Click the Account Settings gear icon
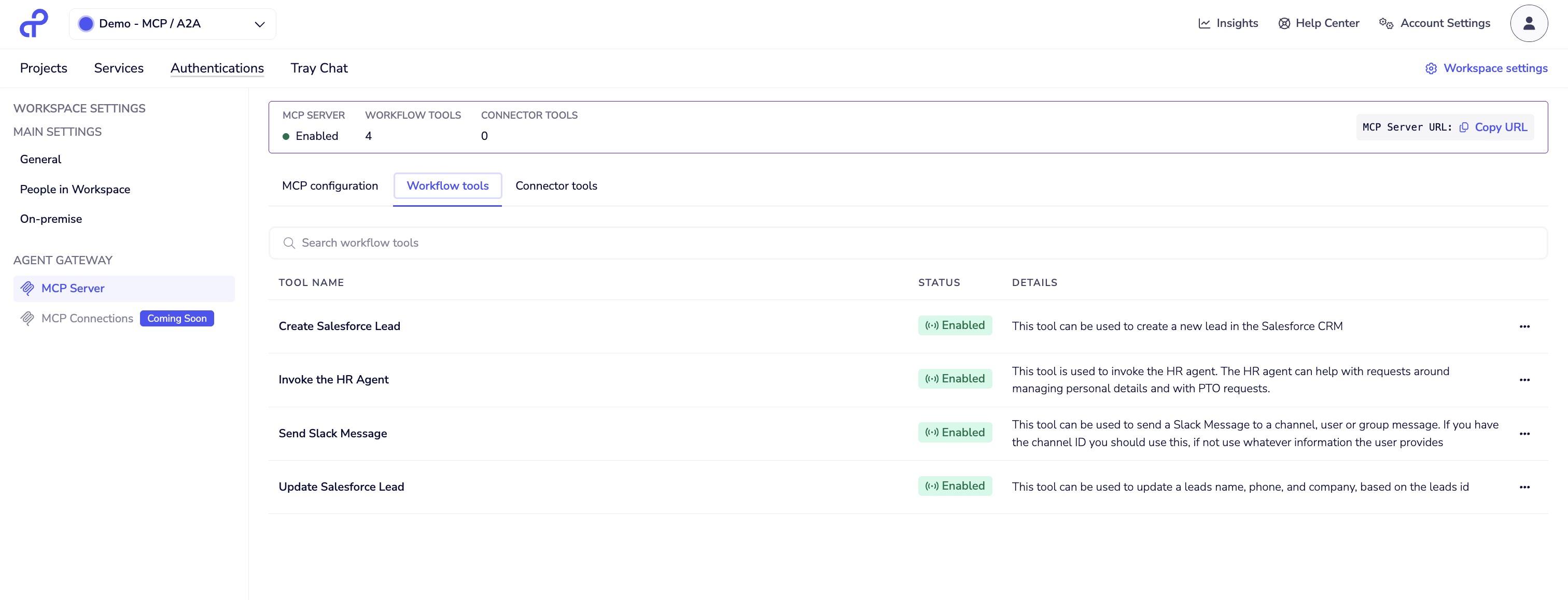This screenshot has width=1568, height=600. coord(1387,23)
